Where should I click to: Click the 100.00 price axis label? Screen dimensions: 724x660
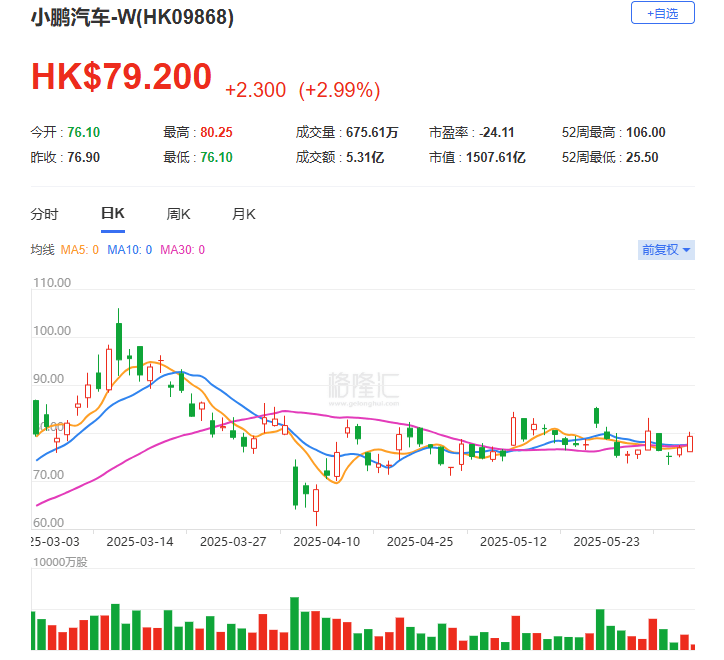click(52, 331)
